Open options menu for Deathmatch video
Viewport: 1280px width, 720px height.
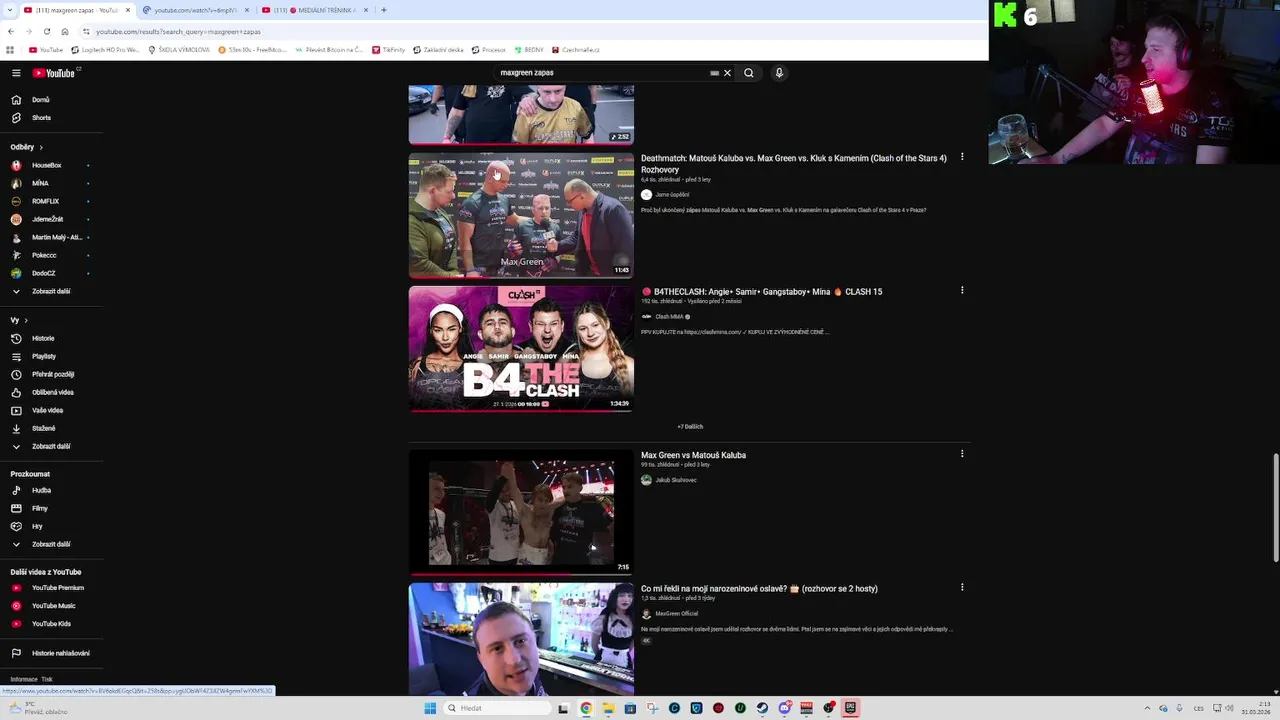point(962,157)
